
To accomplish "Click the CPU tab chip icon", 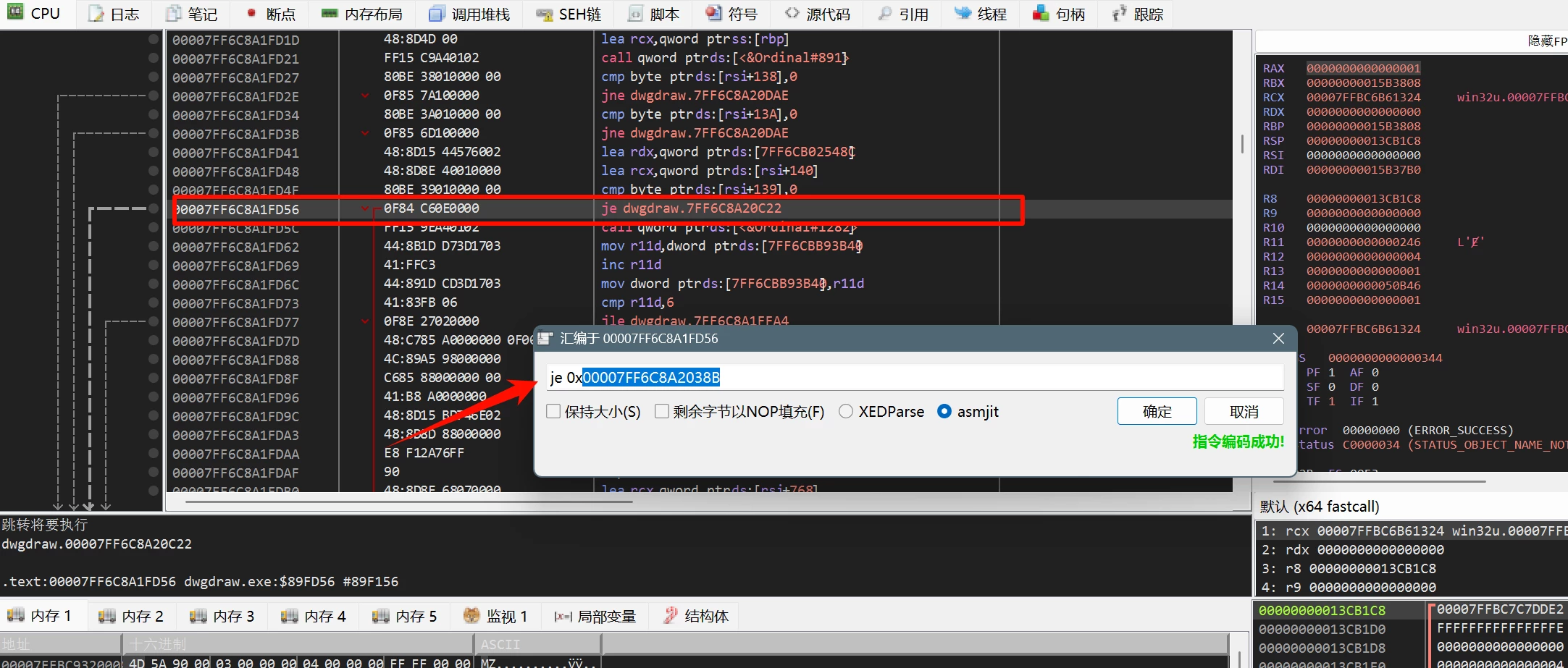I will pyautogui.click(x=15, y=13).
